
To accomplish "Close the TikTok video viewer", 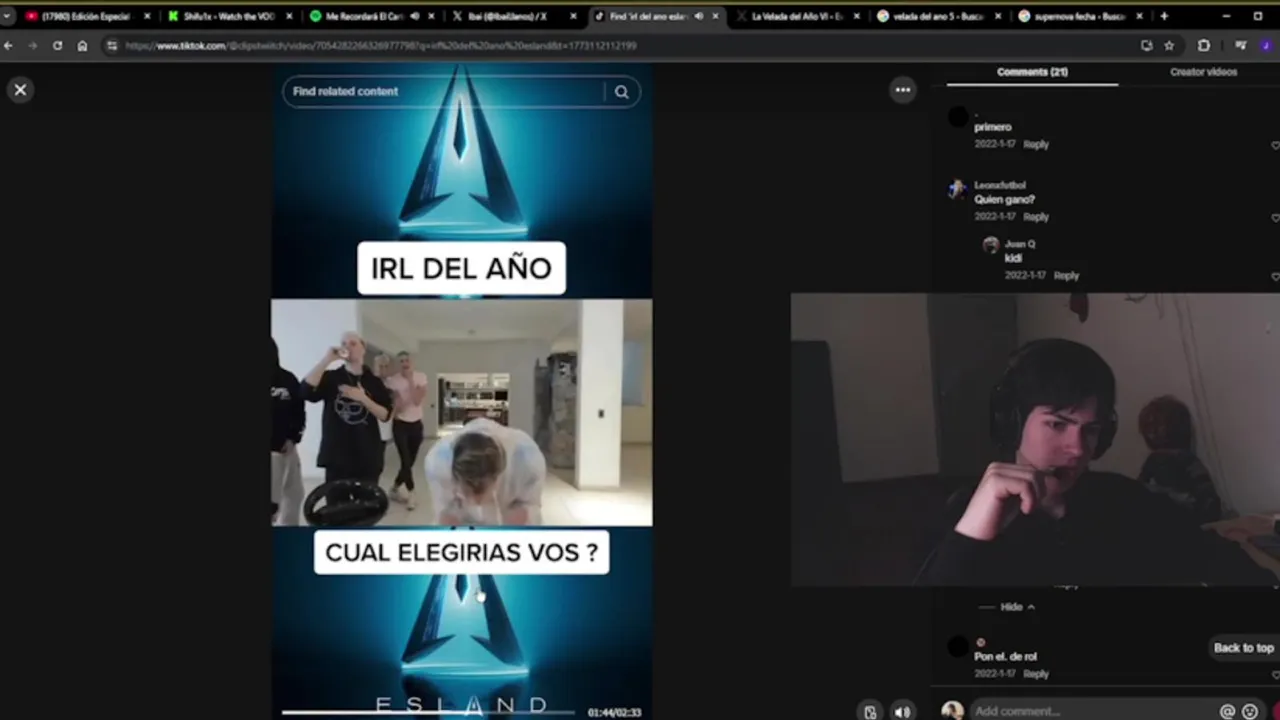I will point(20,90).
